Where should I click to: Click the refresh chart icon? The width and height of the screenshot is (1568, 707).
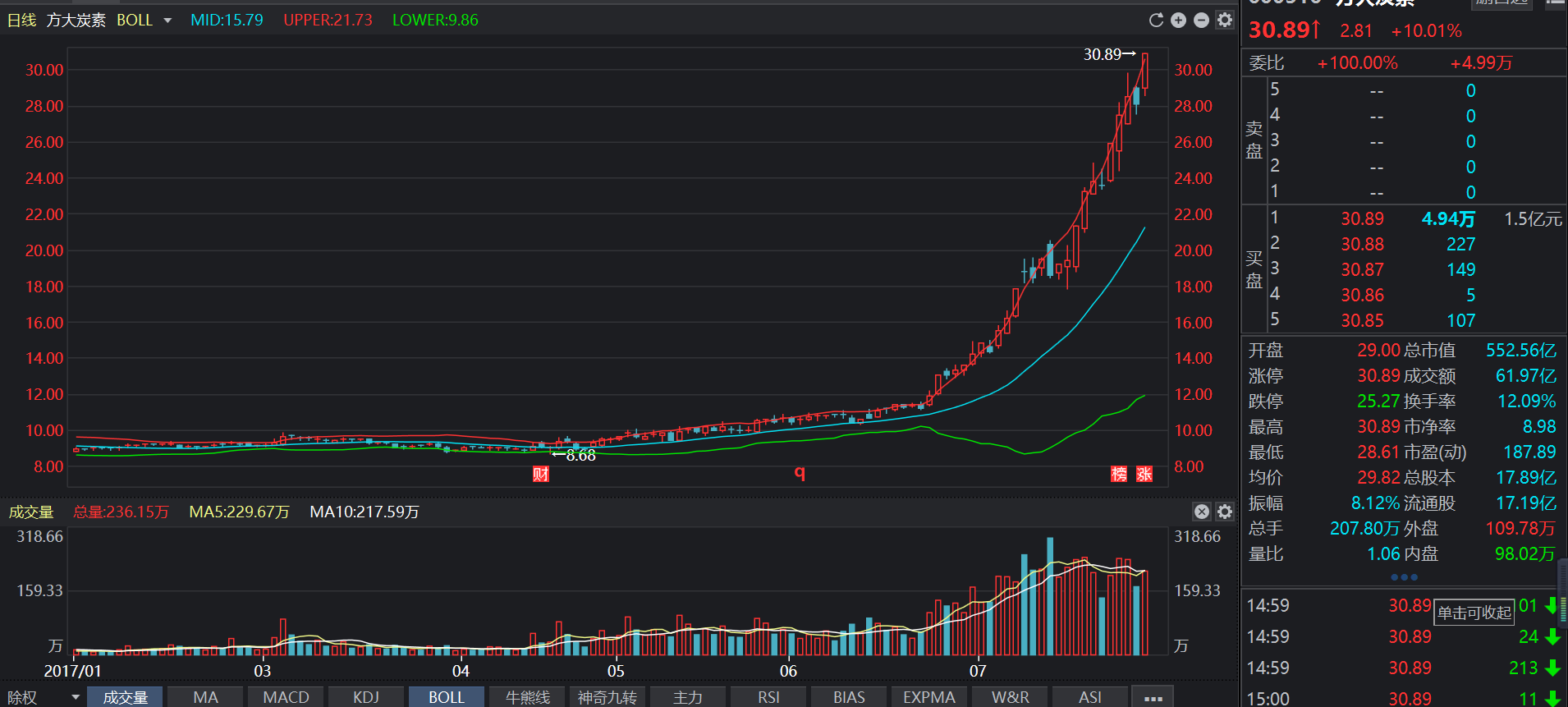1156,21
